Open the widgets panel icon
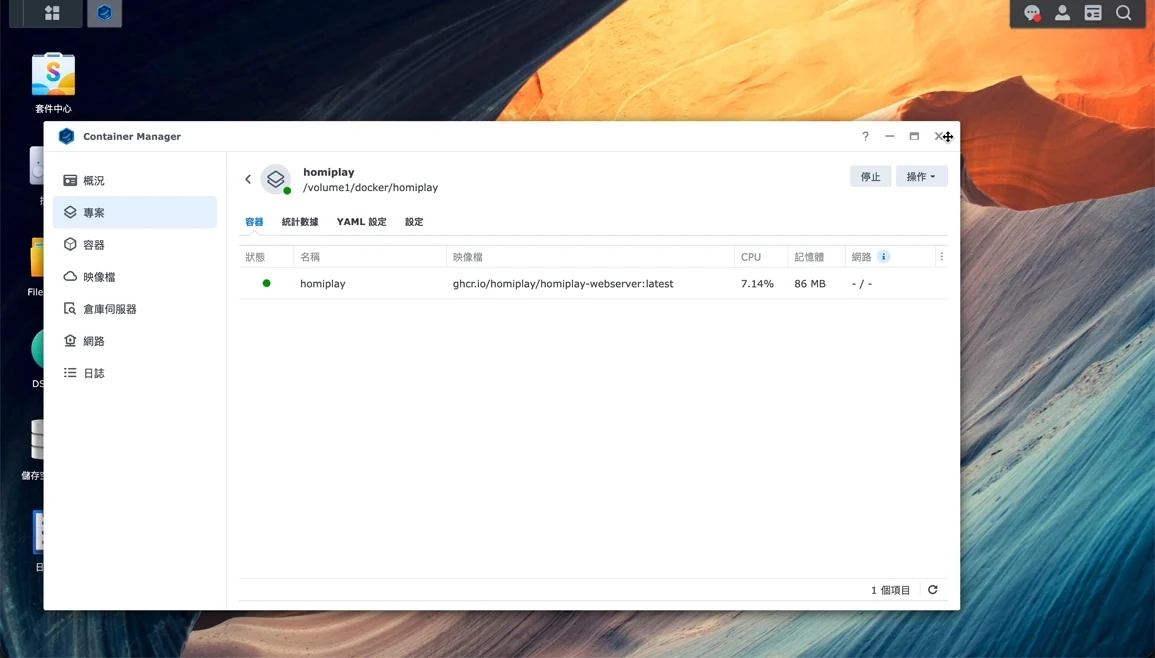Image resolution: width=1155 pixels, height=658 pixels. 1093,13
